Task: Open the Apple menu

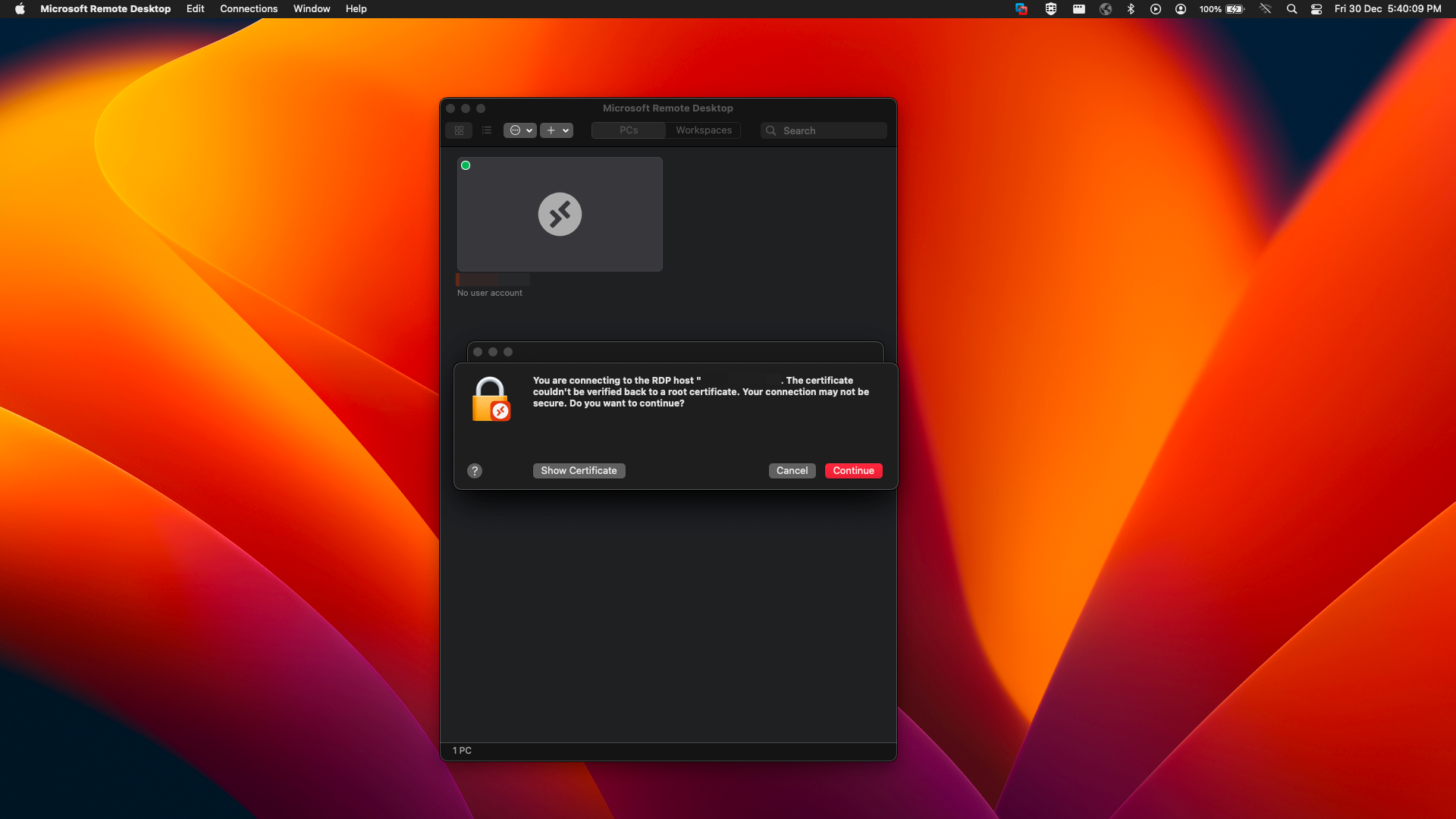Action: point(20,9)
